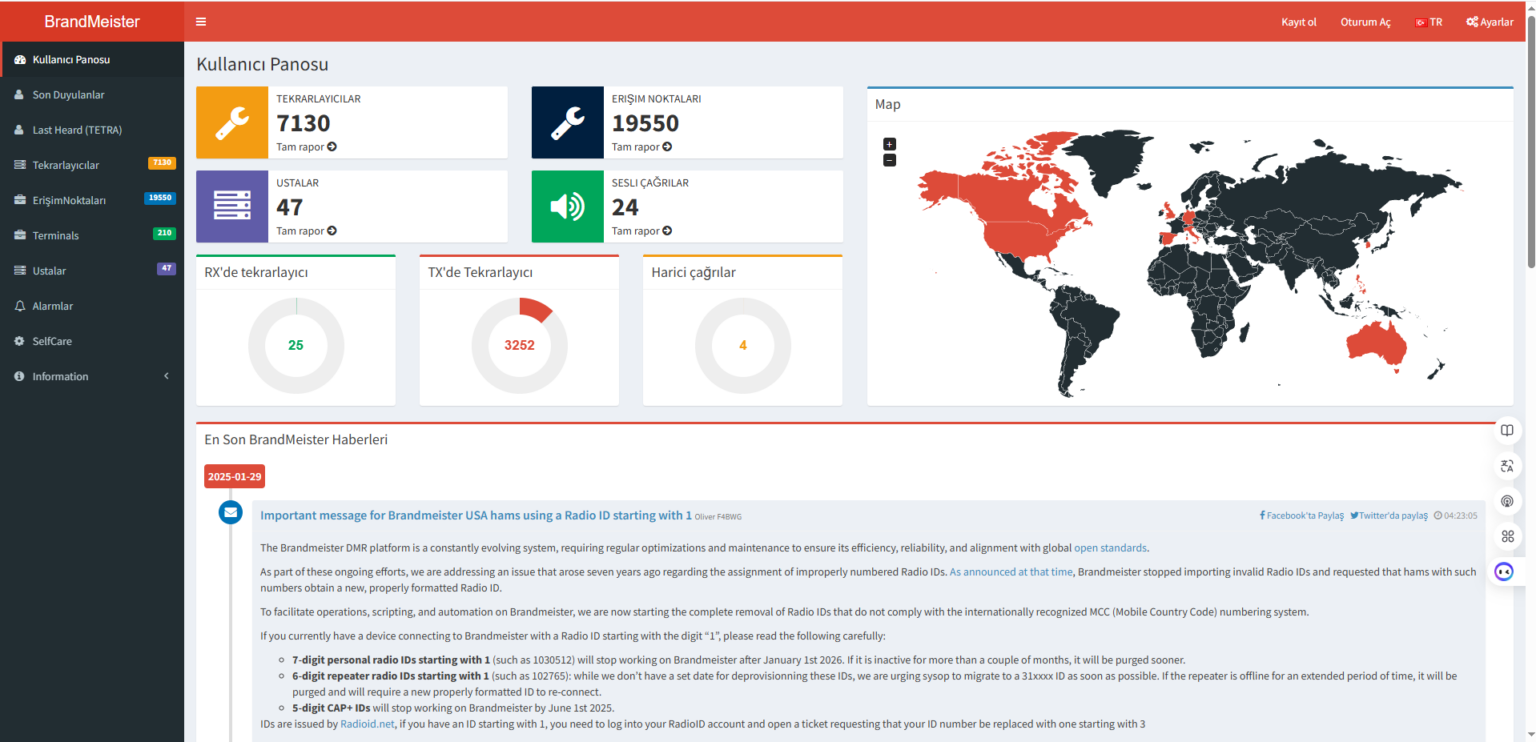Open Ayarlar settings menu
The image size is (1536, 742).
pyautogui.click(x=1490, y=22)
